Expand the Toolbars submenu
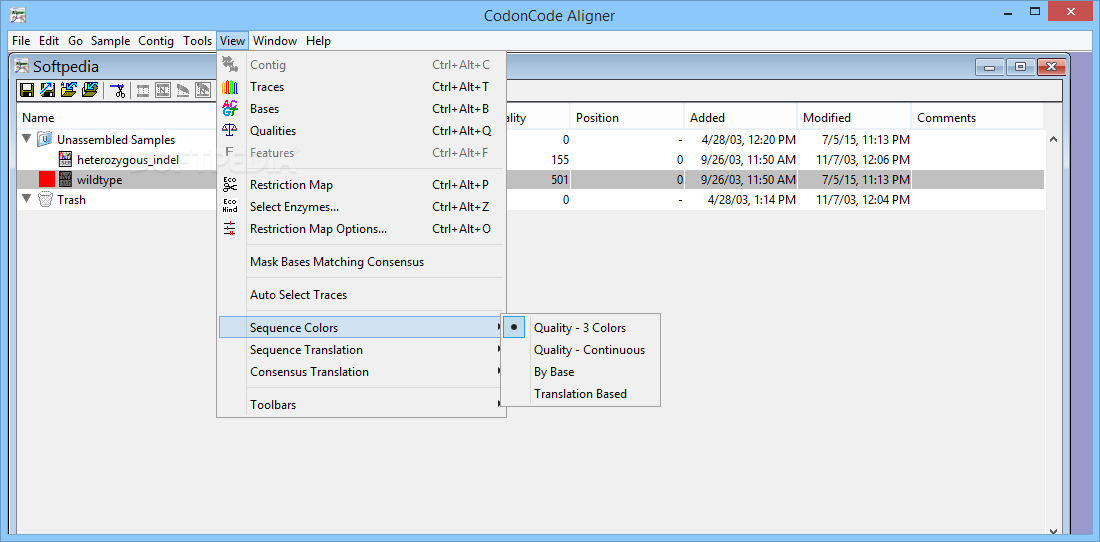The image size is (1100, 542). coord(361,405)
